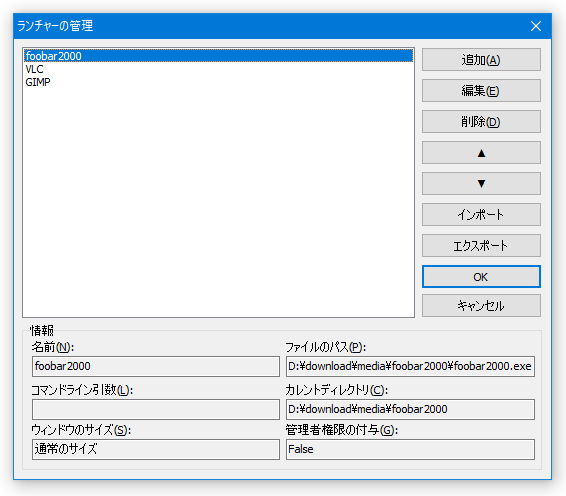
Task: Select foobar2000 in the launcher list
Action: click(x=218, y=56)
